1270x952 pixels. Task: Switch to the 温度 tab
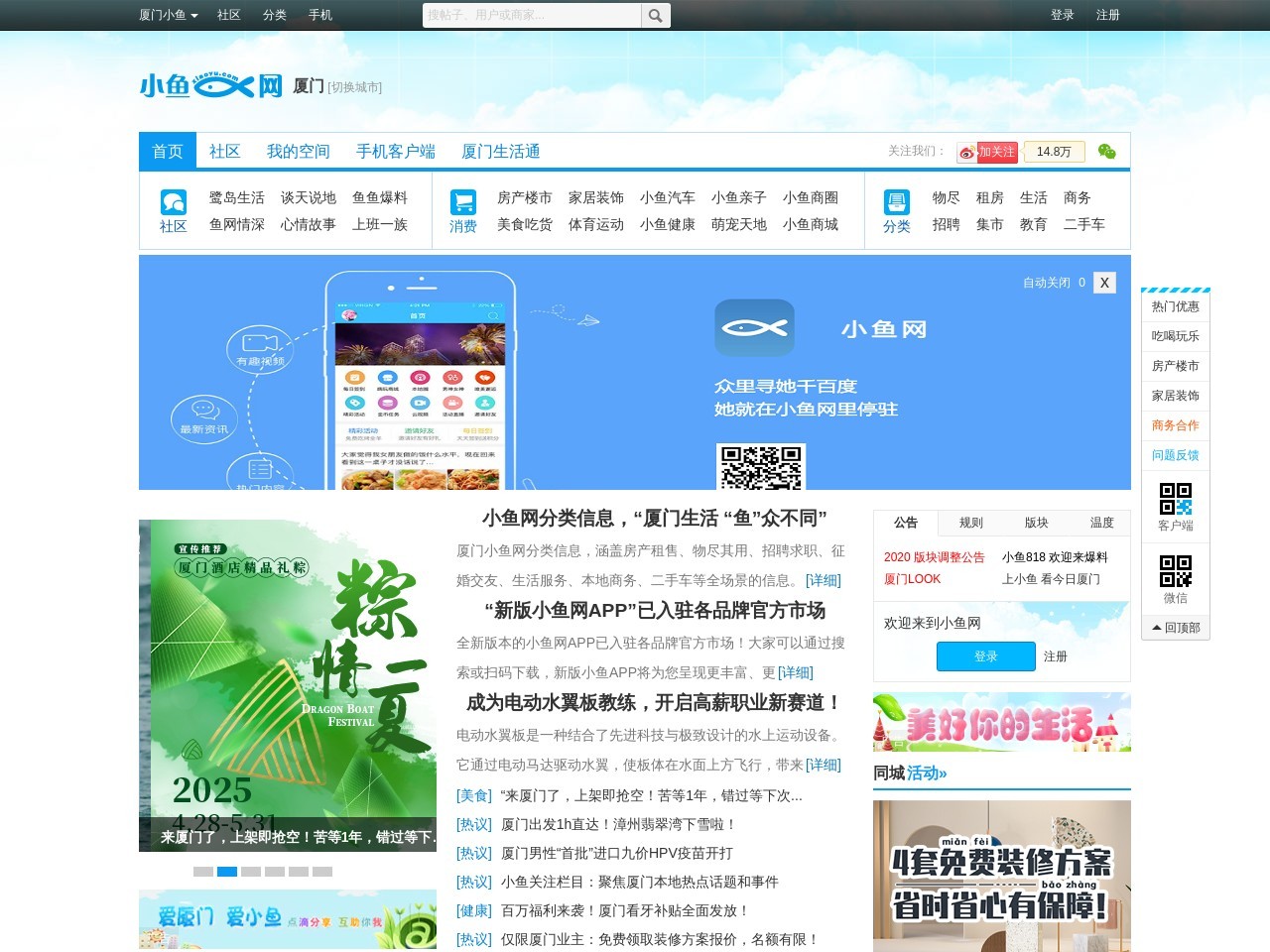click(x=1102, y=523)
